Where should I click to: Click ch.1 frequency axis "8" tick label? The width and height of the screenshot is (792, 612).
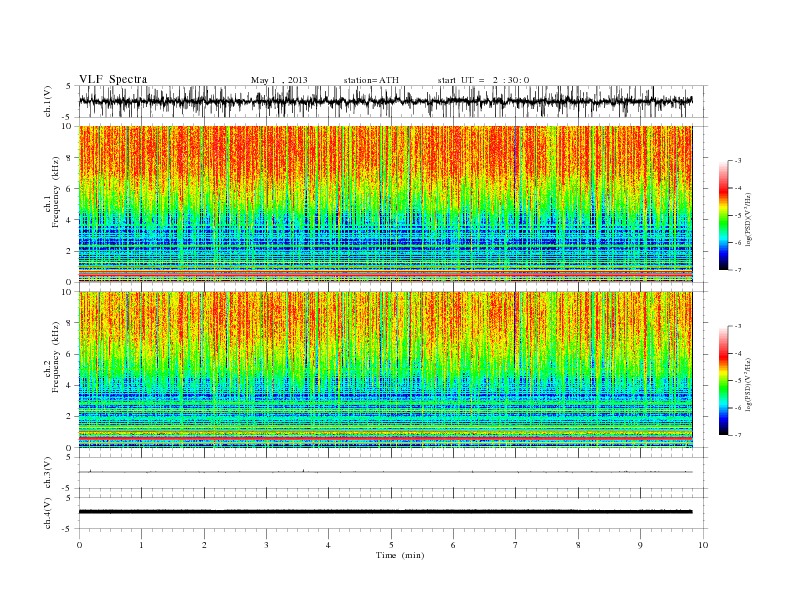(70, 158)
